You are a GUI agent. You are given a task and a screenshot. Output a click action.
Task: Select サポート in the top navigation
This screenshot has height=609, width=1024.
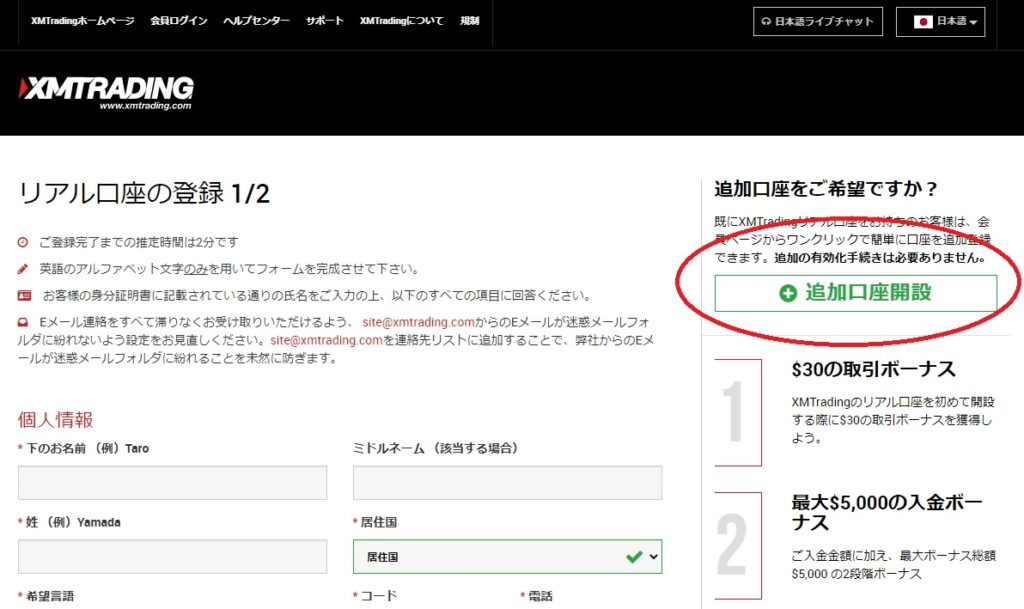[x=324, y=21]
